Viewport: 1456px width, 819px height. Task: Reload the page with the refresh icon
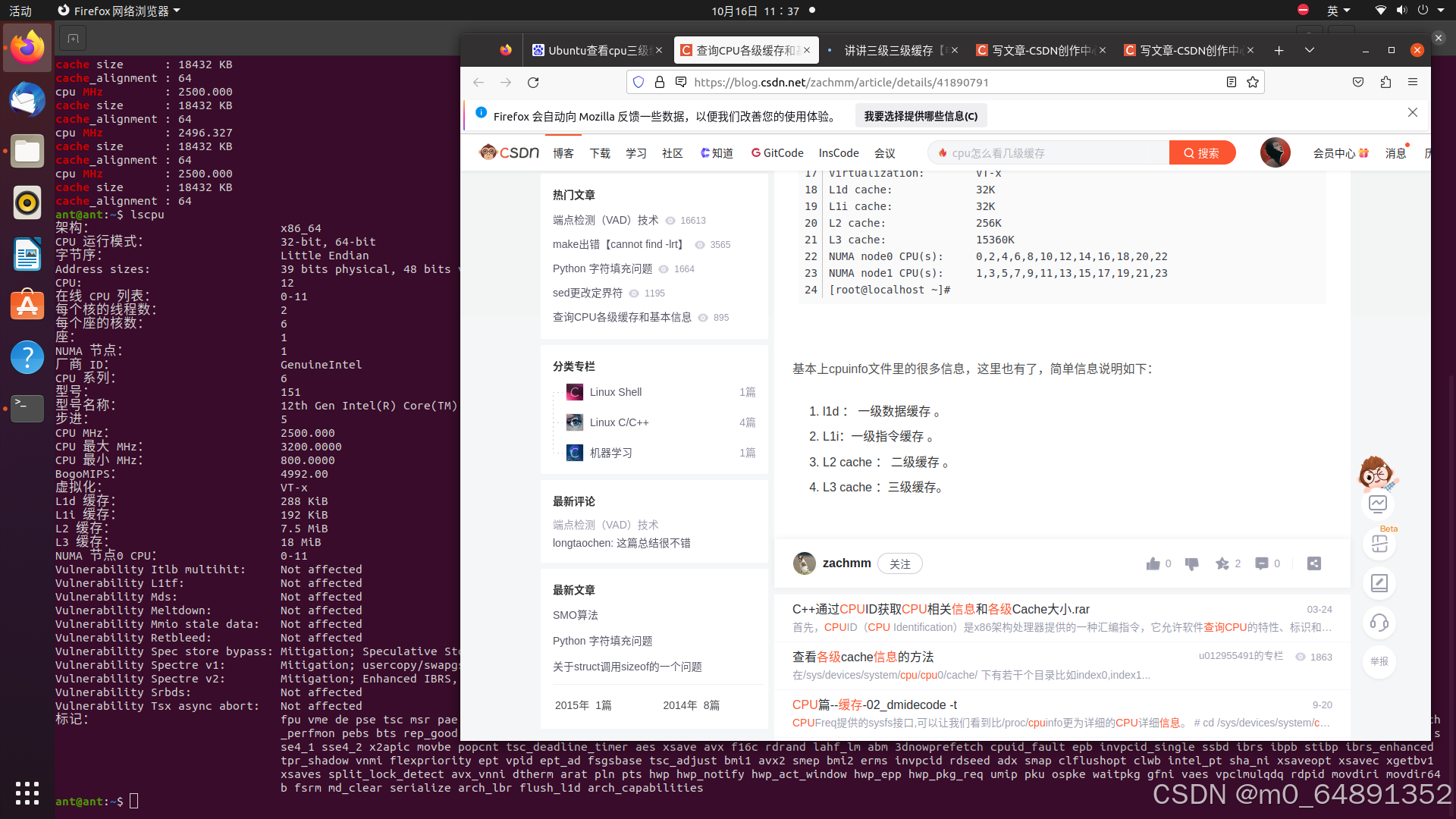pyautogui.click(x=533, y=82)
